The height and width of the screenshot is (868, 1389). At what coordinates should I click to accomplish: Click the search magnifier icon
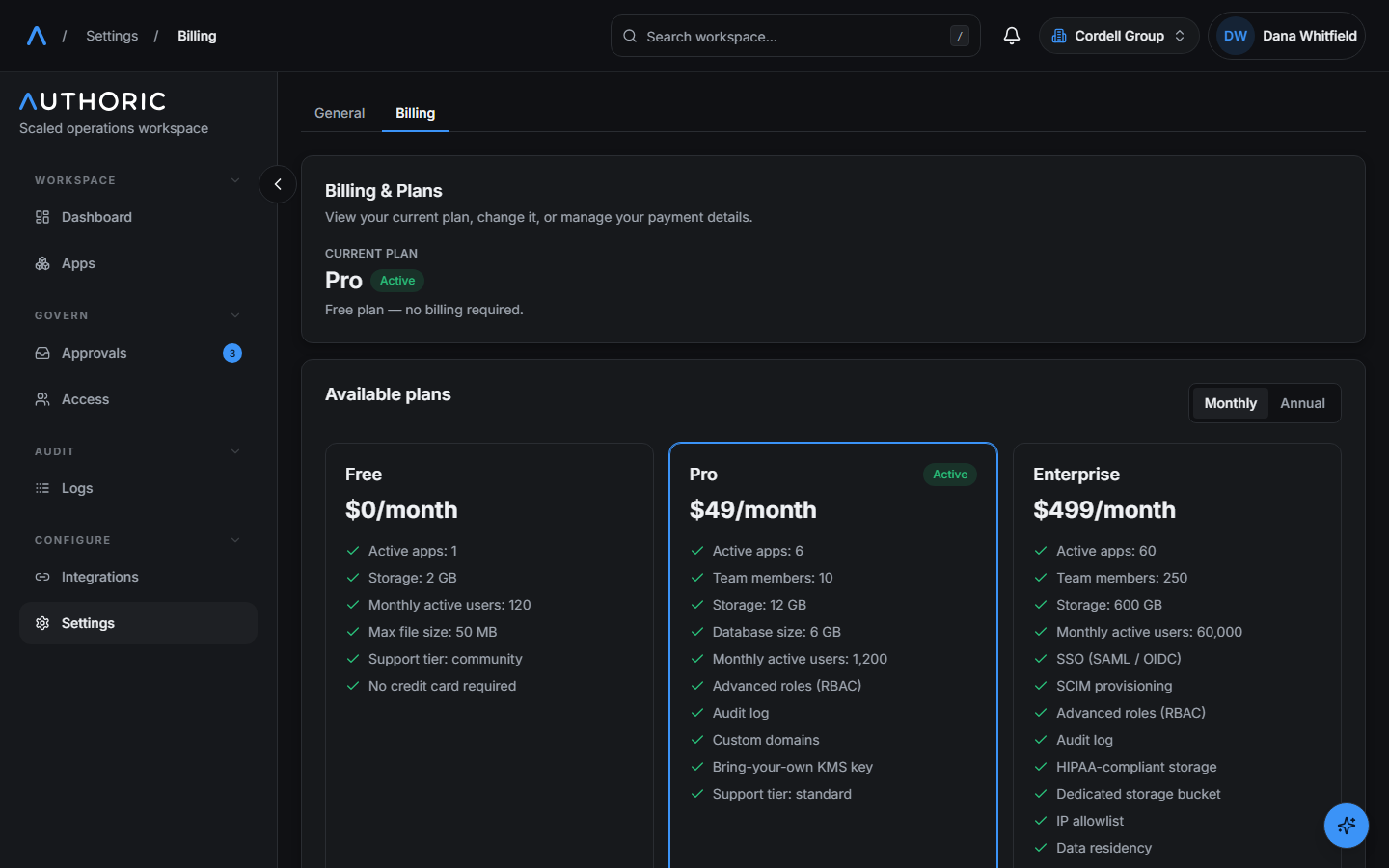[x=630, y=36]
